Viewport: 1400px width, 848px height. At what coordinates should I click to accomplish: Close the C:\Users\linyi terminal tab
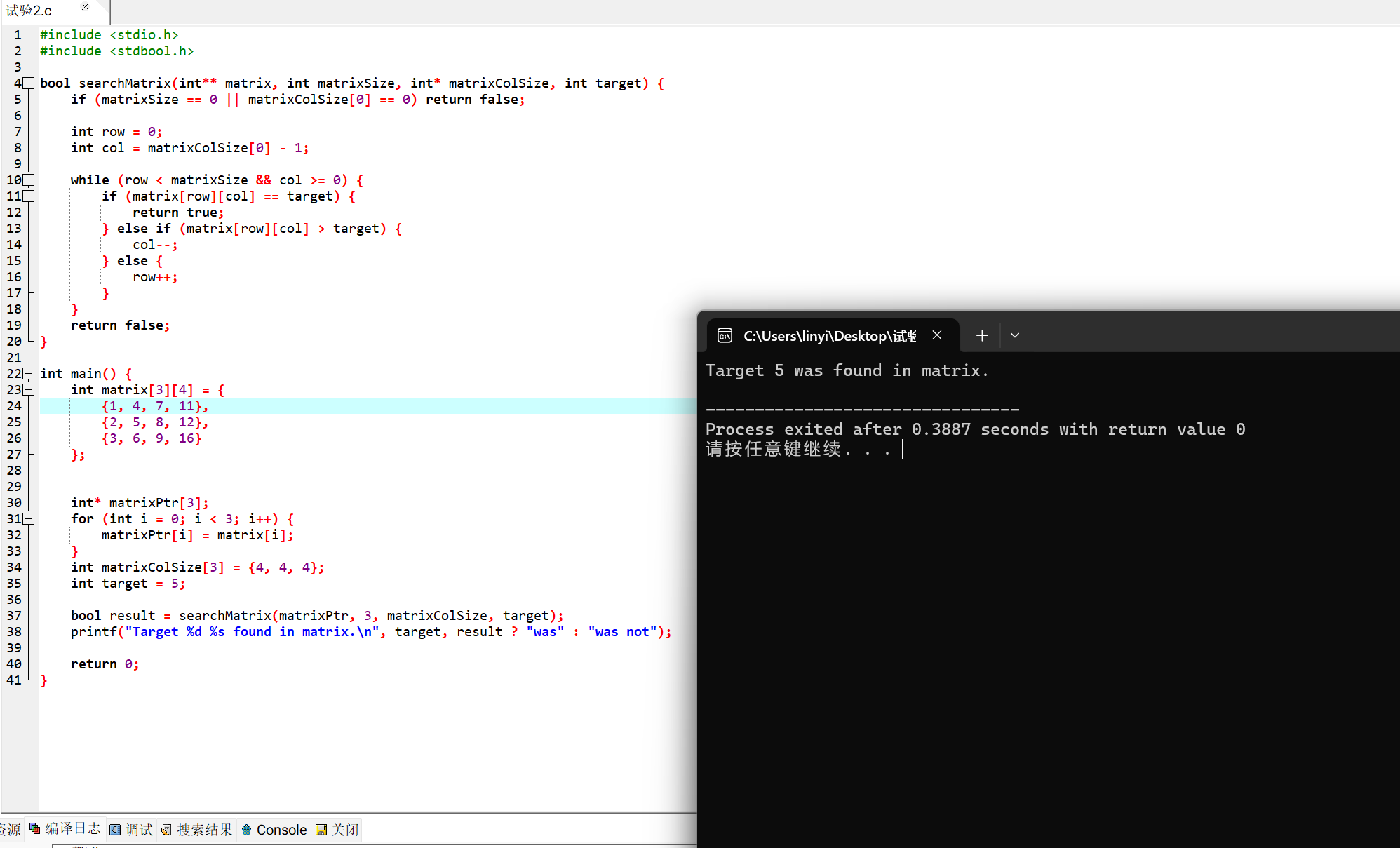pyautogui.click(x=937, y=335)
